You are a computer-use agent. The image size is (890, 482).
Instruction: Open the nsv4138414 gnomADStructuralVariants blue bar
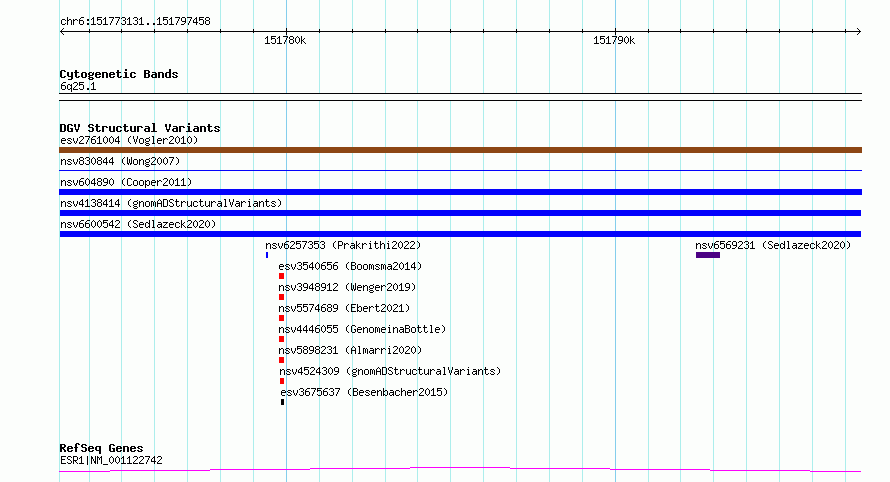(x=460, y=213)
